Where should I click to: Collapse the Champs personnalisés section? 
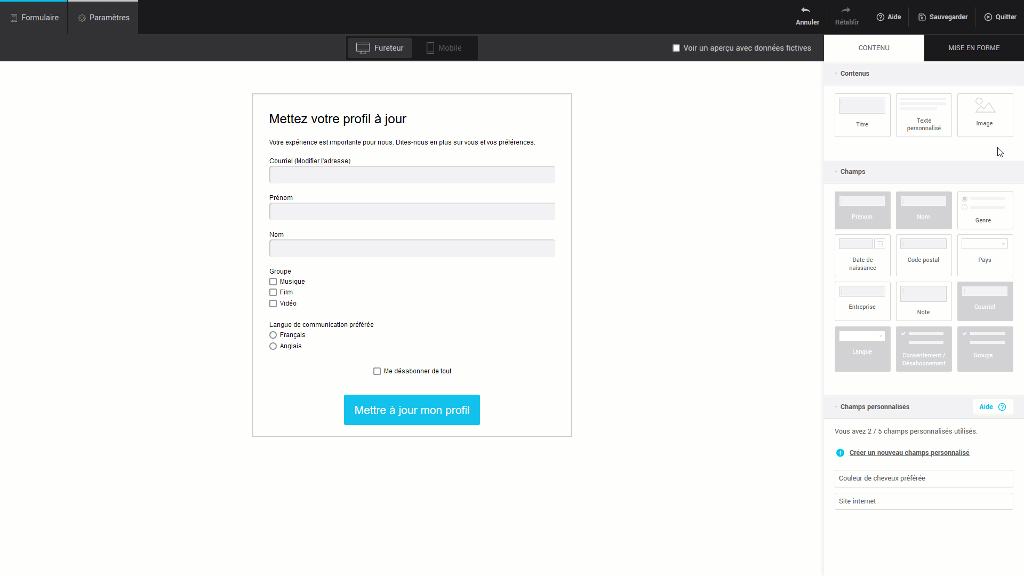[x=836, y=407]
